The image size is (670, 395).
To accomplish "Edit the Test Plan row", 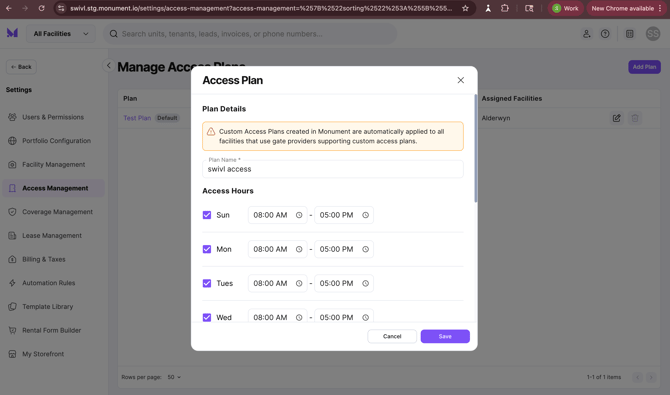I will [x=616, y=118].
